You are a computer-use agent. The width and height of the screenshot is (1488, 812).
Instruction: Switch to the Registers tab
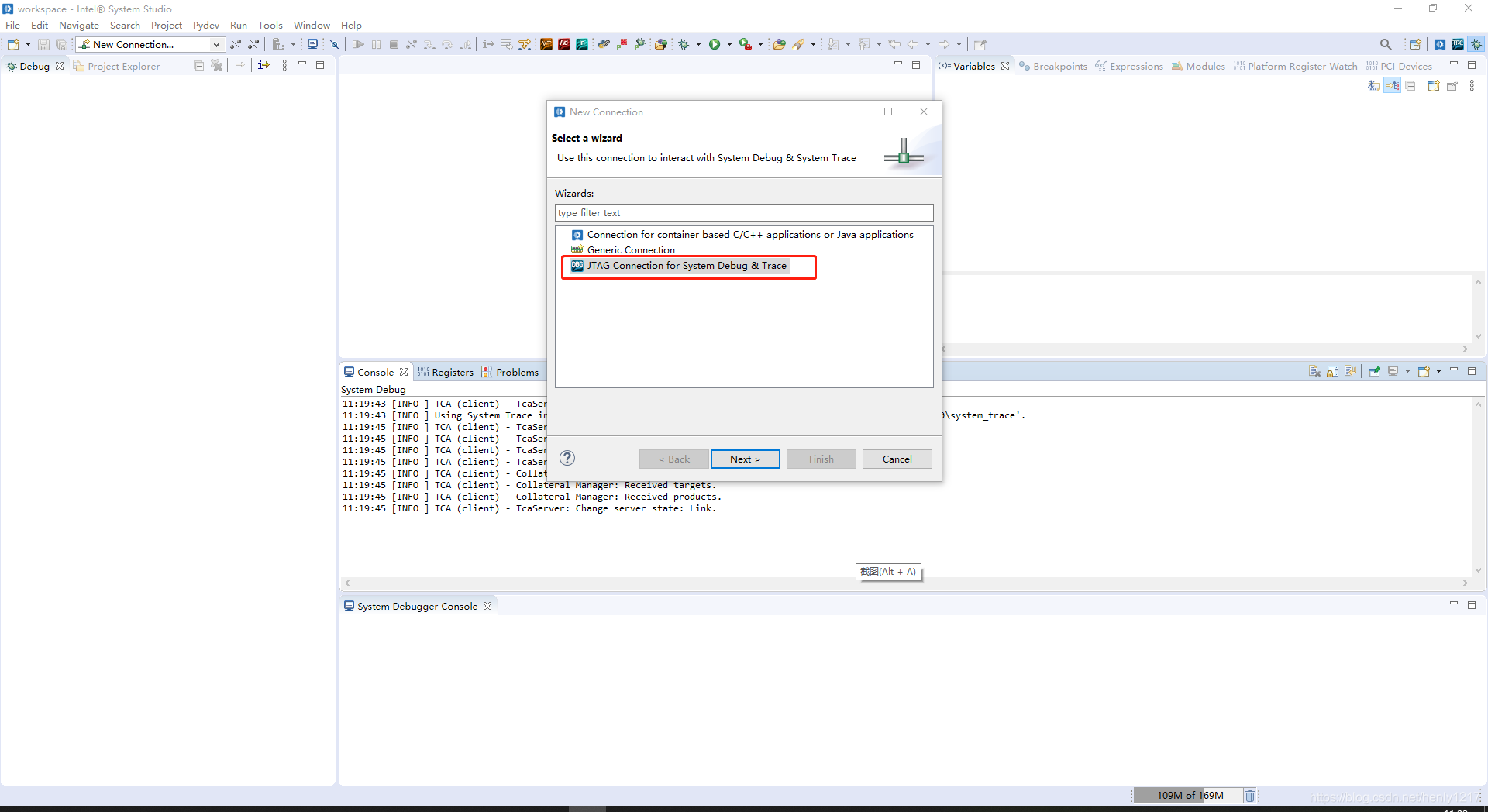pos(446,372)
